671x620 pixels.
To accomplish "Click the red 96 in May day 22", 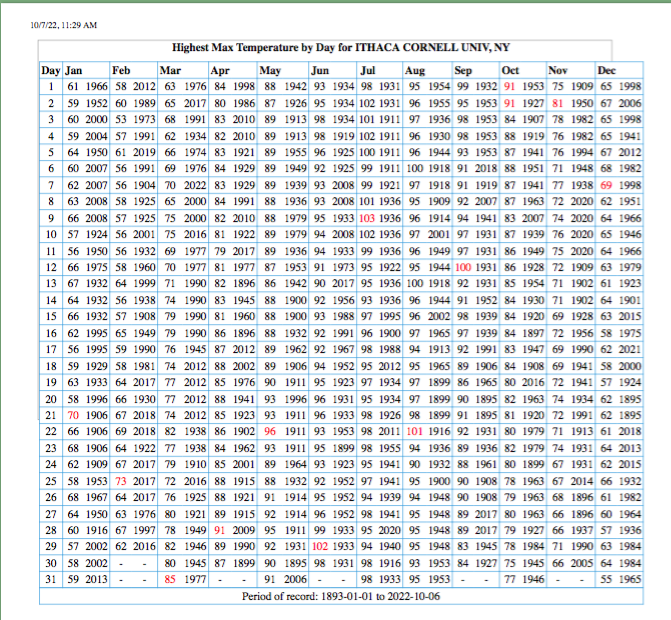I will click(x=270, y=432).
